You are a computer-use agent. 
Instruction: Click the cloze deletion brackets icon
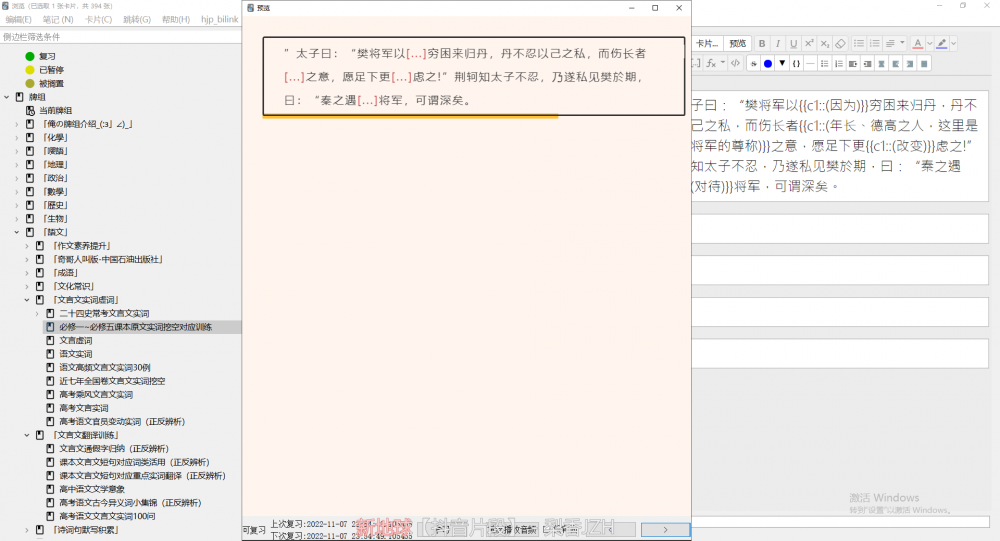pyautogui.click(x=696, y=63)
